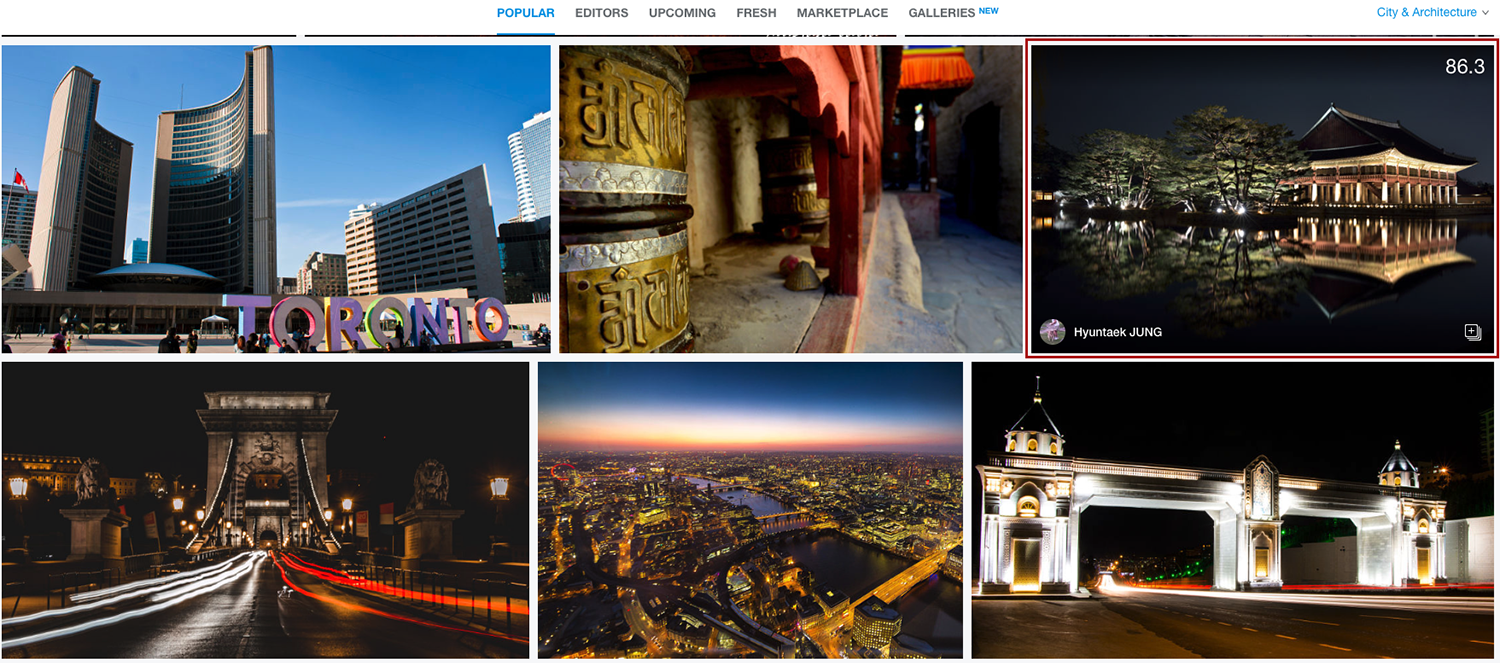This screenshot has width=1500, height=663.
Task: View the golden prayer wheels photo
Action: (x=790, y=200)
